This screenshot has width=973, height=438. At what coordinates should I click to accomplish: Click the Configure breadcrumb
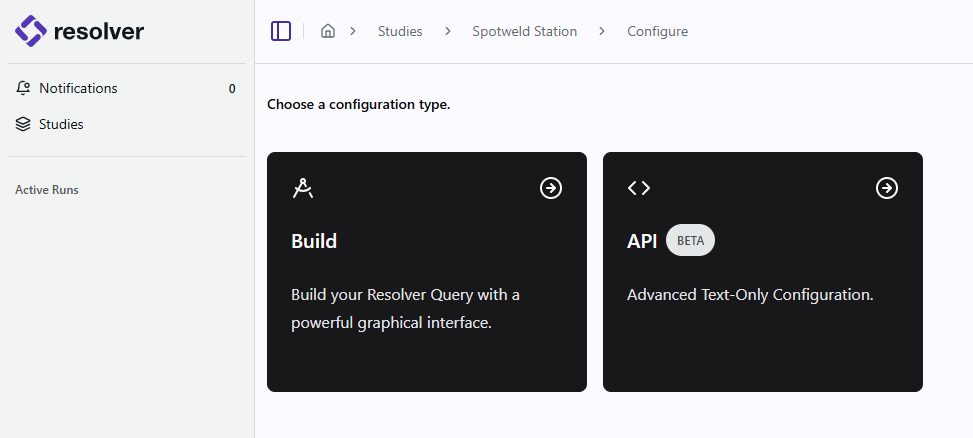[657, 31]
